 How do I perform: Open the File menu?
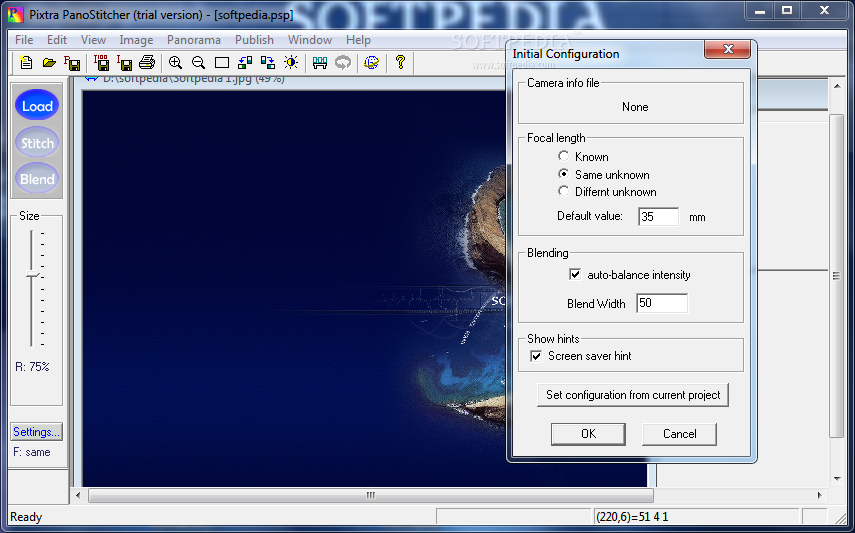click(x=24, y=40)
